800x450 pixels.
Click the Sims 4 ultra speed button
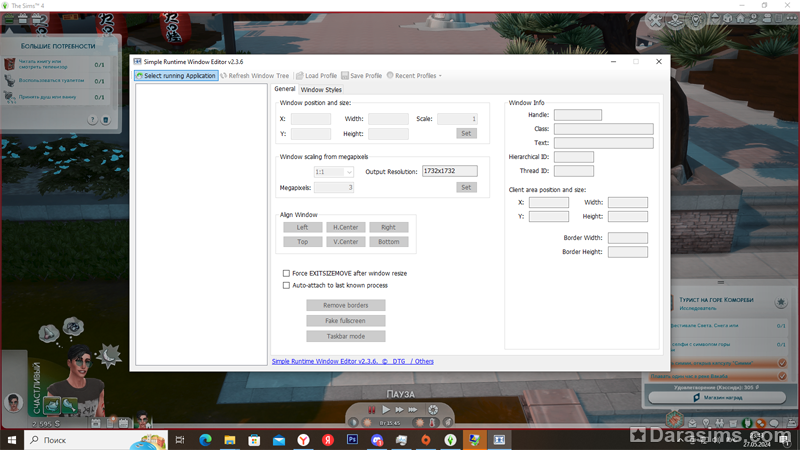coord(413,410)
